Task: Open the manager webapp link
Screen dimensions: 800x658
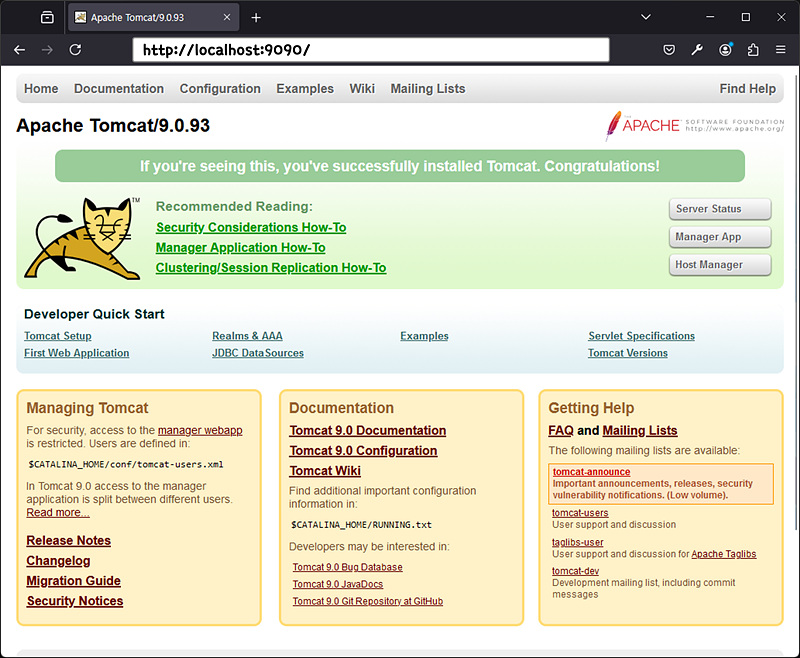Action: tap(200, 431)
